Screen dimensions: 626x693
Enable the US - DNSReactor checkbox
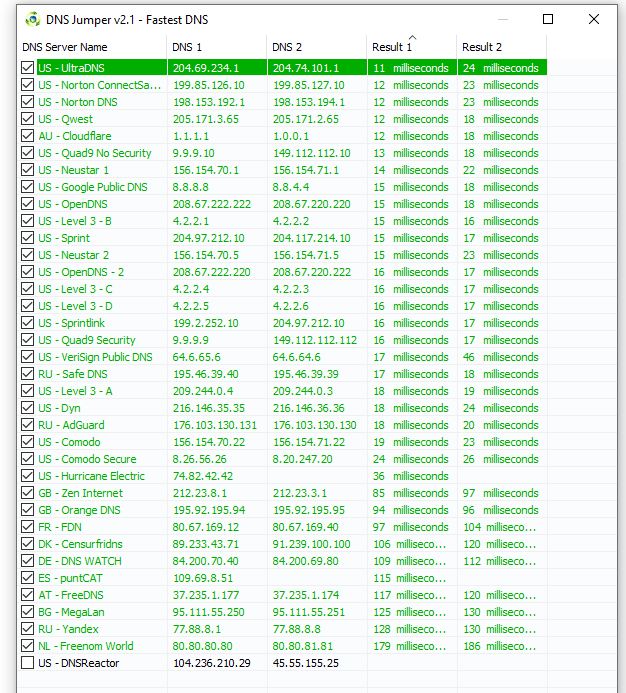[x=27, y=663]
